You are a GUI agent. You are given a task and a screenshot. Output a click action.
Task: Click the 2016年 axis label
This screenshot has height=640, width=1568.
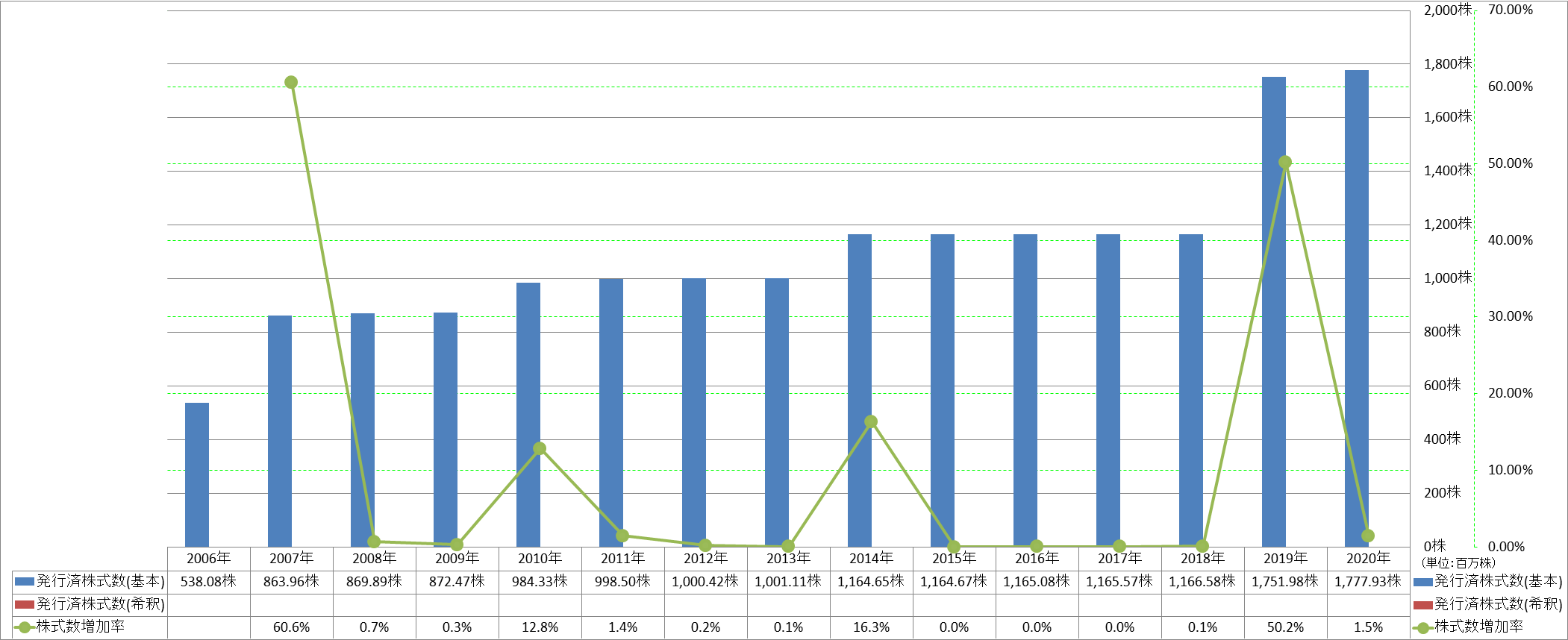[1037, 558]
